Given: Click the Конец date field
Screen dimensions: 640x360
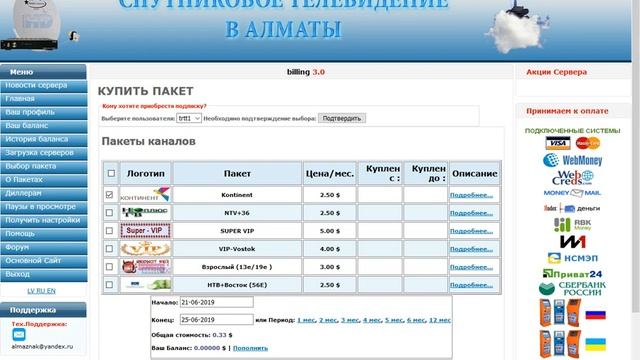Looking at the screenshot, I should click(x=216, y=320).
